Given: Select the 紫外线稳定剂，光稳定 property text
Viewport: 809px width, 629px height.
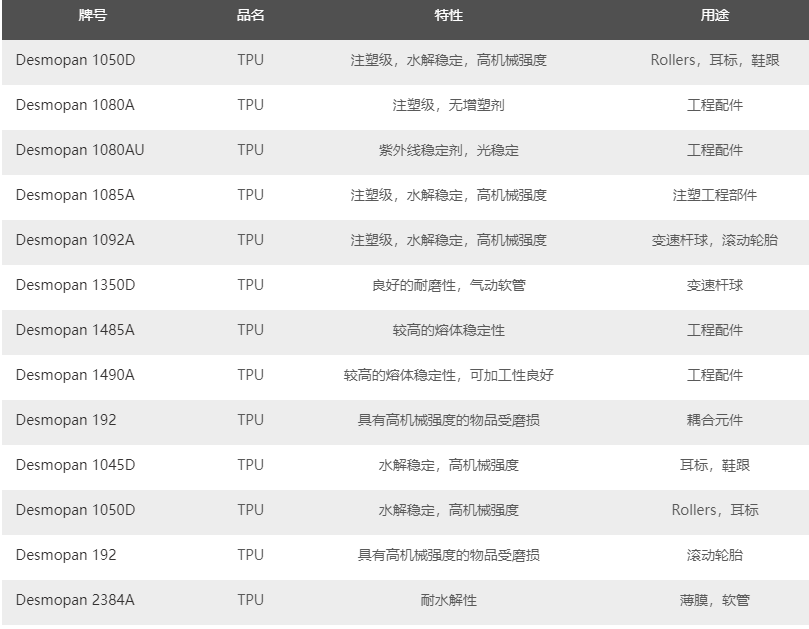Looking at the screenshot, I should click(x=448, y=150).
